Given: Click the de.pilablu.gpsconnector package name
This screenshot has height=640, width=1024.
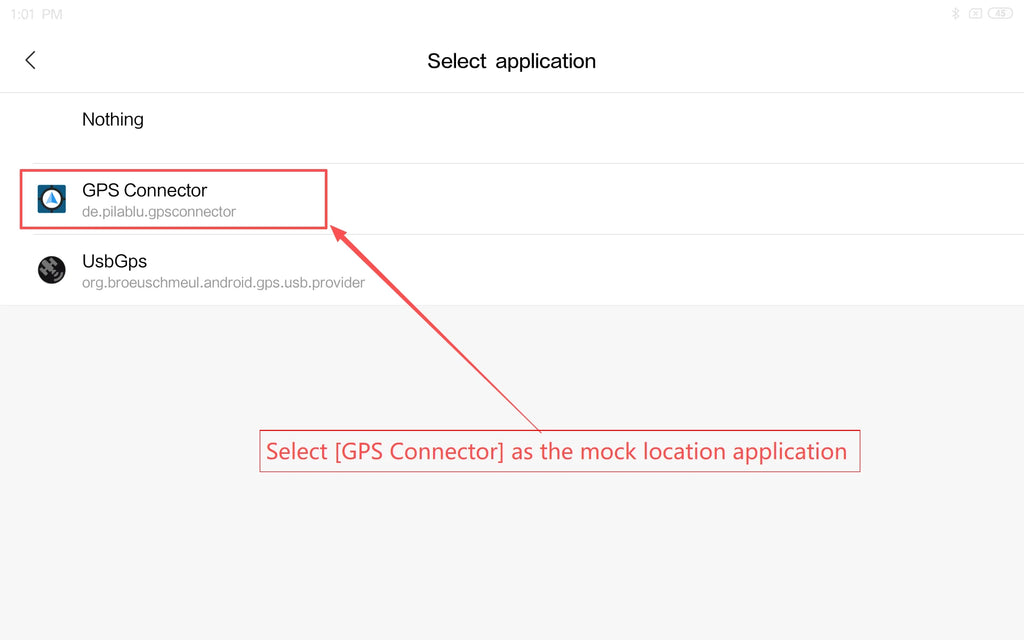Looking at the screenshot, I should [x=159, y=212].
